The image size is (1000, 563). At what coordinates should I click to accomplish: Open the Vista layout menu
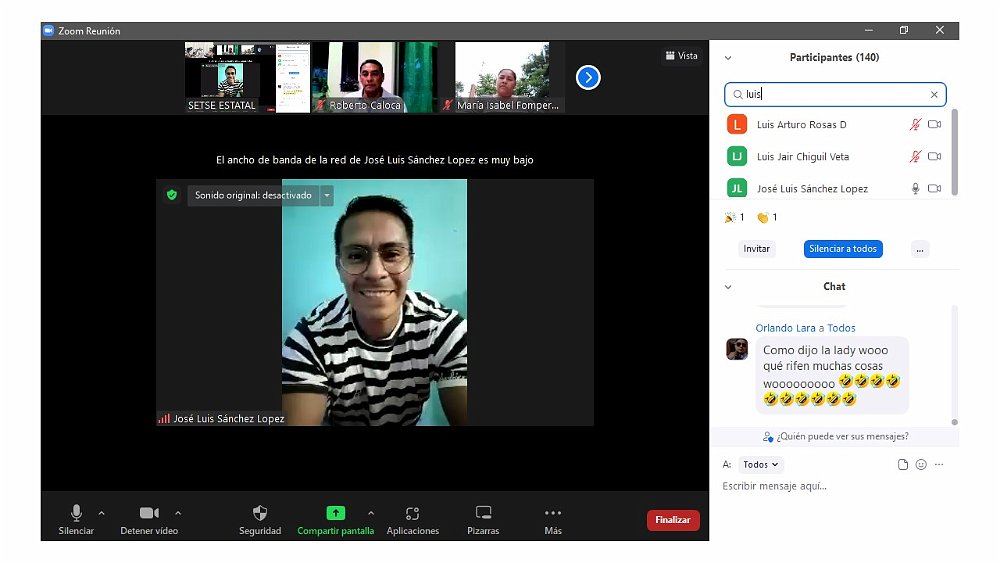tap(681, 56)
